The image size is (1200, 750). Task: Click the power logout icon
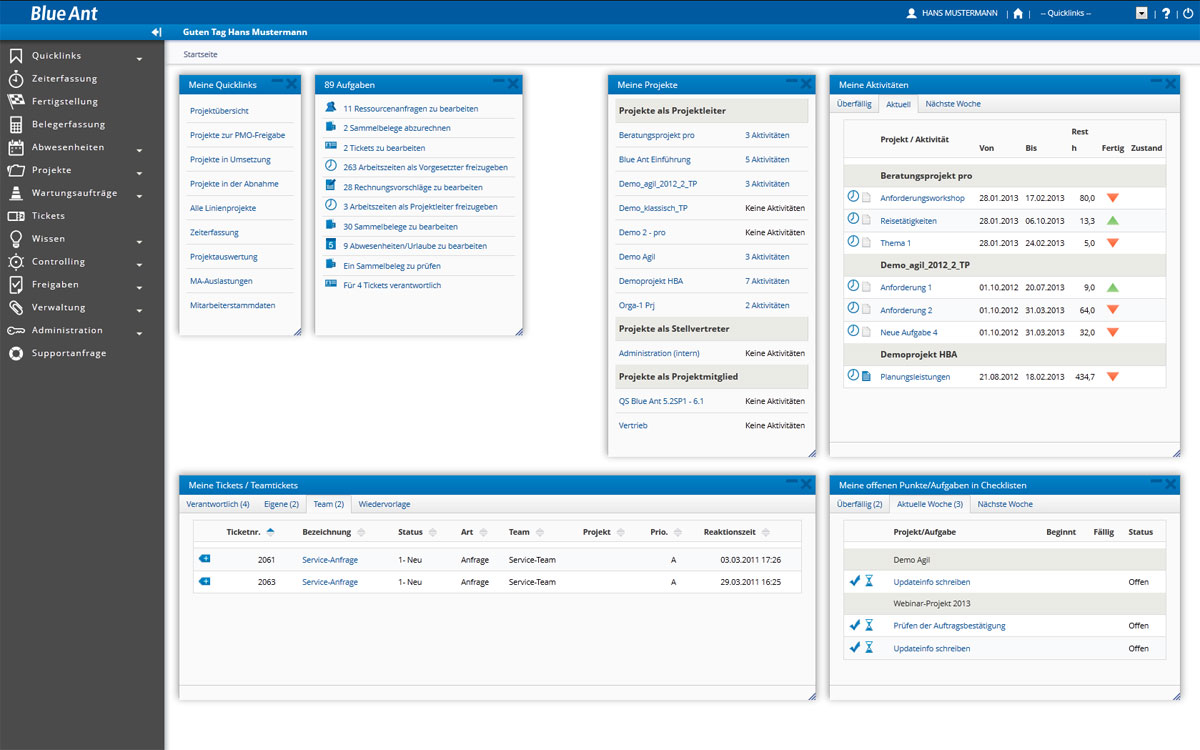(x=1188, y=14)
